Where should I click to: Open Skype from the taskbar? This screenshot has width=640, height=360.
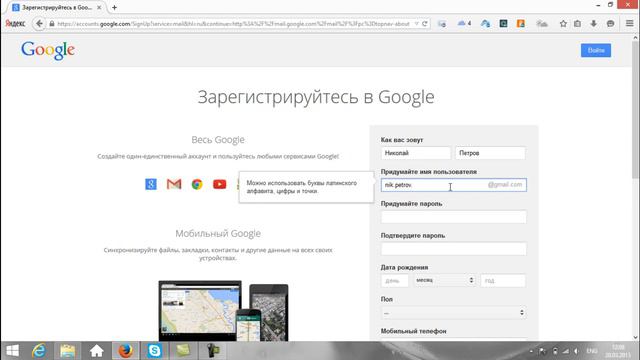(x=154, y=351)
